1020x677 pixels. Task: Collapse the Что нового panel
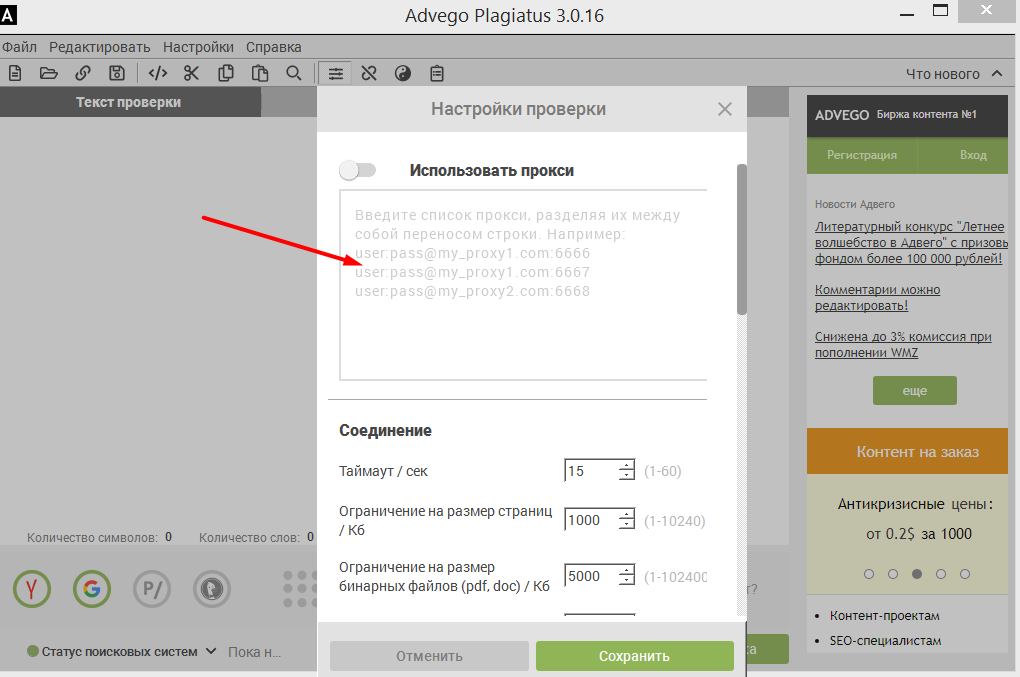point(997,73)
